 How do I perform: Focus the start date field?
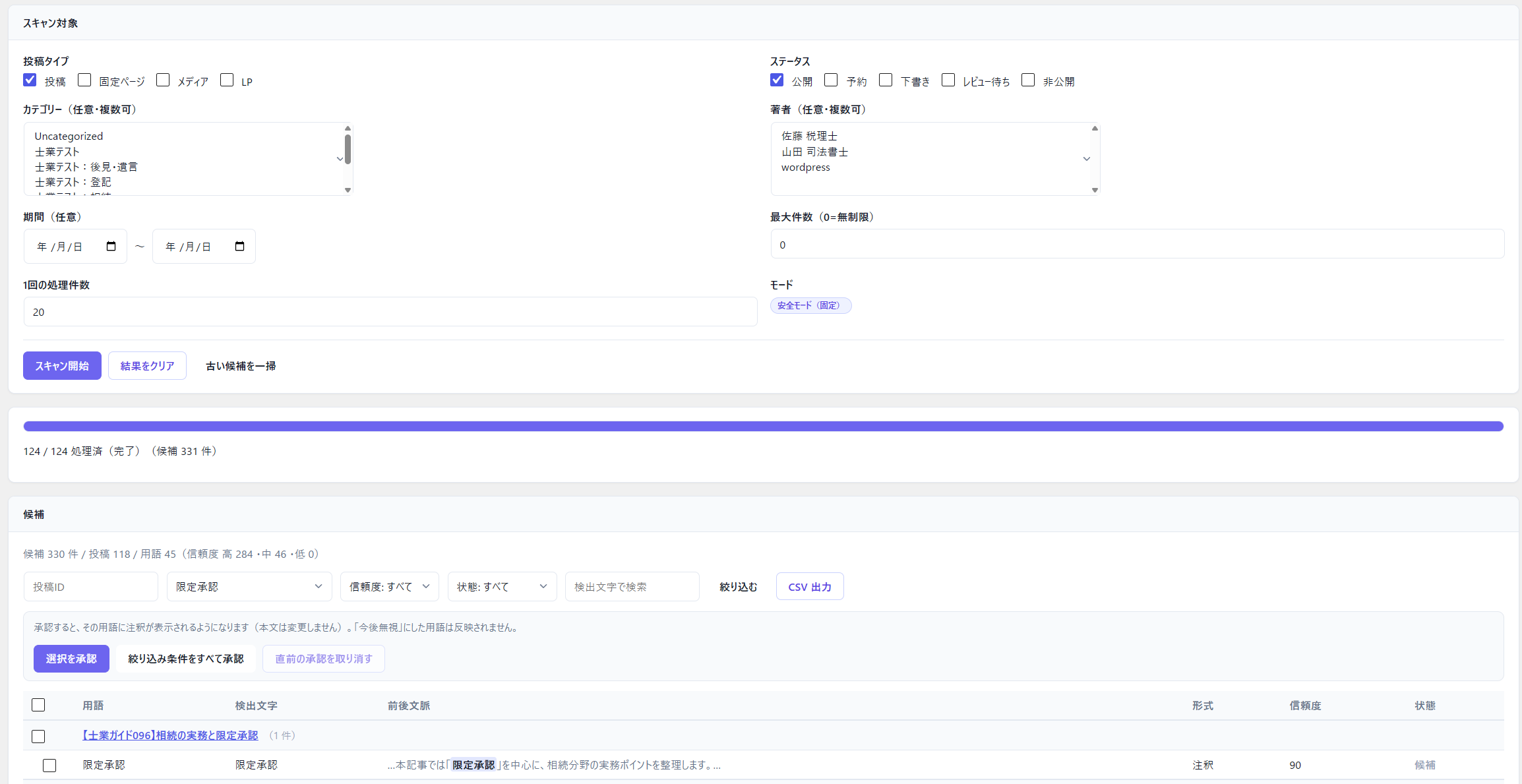(x=75, y=247)
